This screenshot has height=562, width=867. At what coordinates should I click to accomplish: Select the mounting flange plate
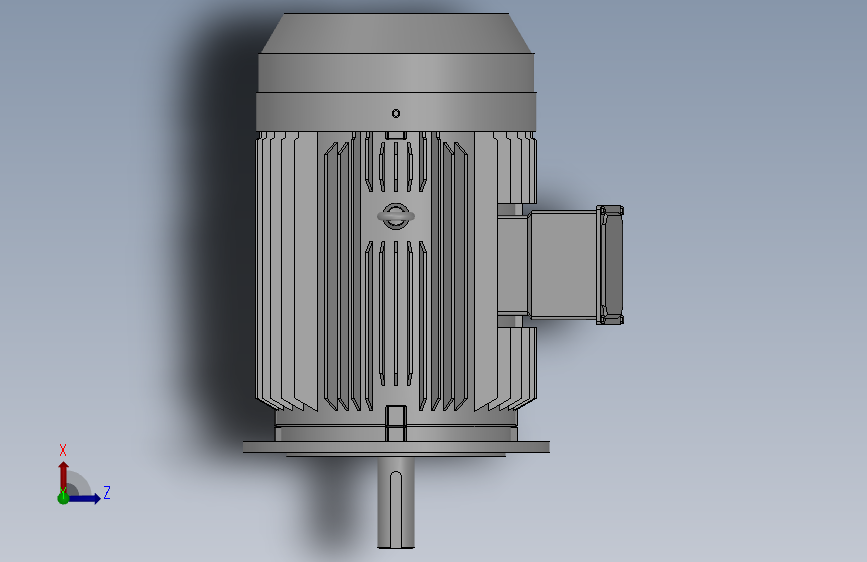pyautogui.click(x=396, y=447)
